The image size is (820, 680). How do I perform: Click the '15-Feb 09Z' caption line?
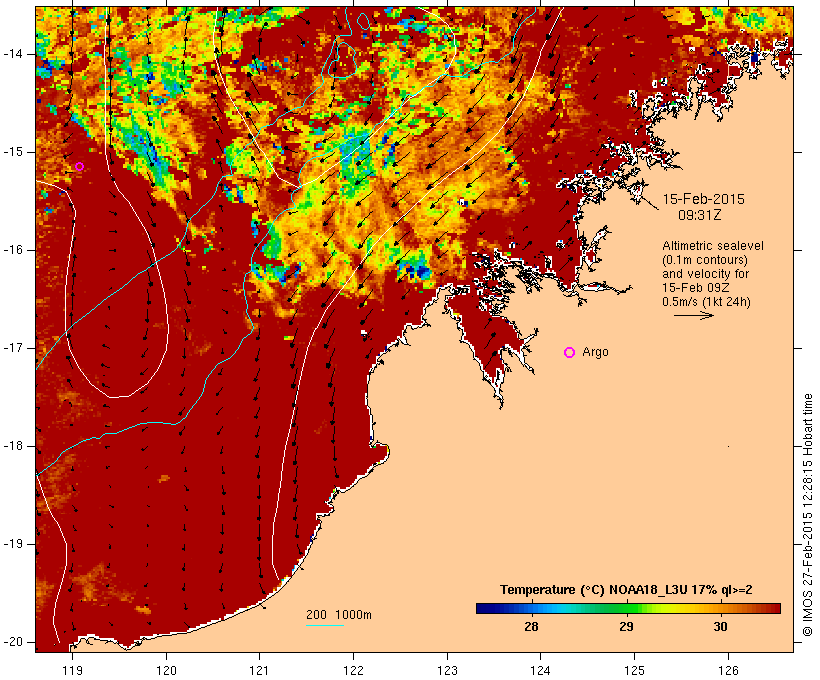pos(696,288)
